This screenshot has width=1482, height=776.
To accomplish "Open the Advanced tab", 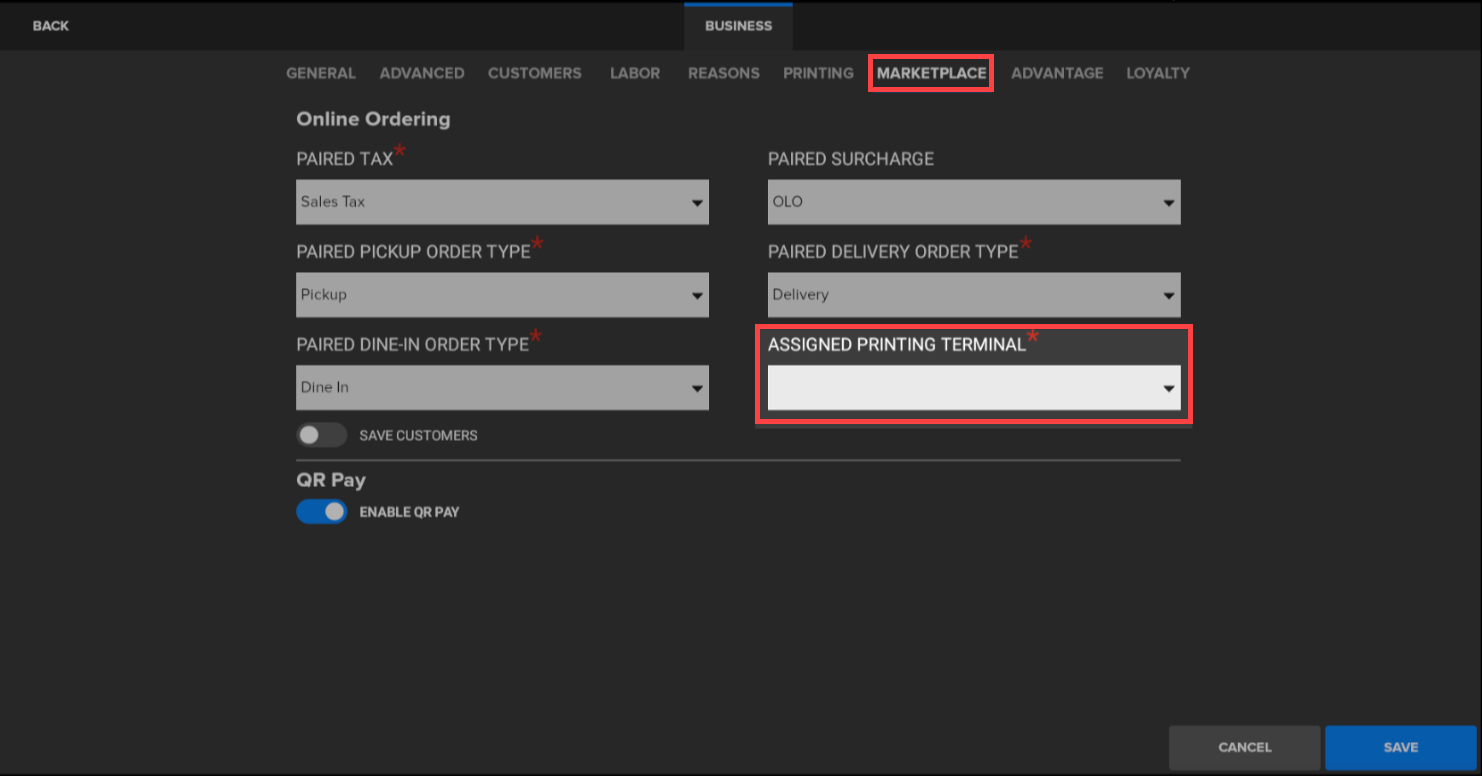I will point(421,73).
